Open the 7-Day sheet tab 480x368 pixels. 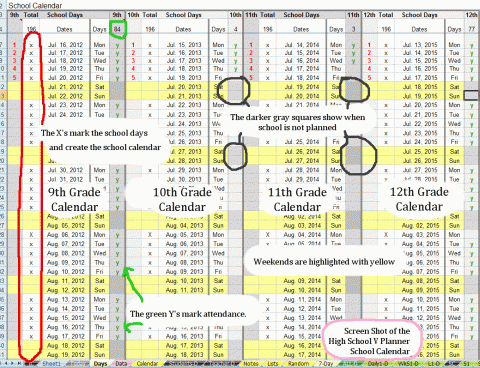(326, 364)
